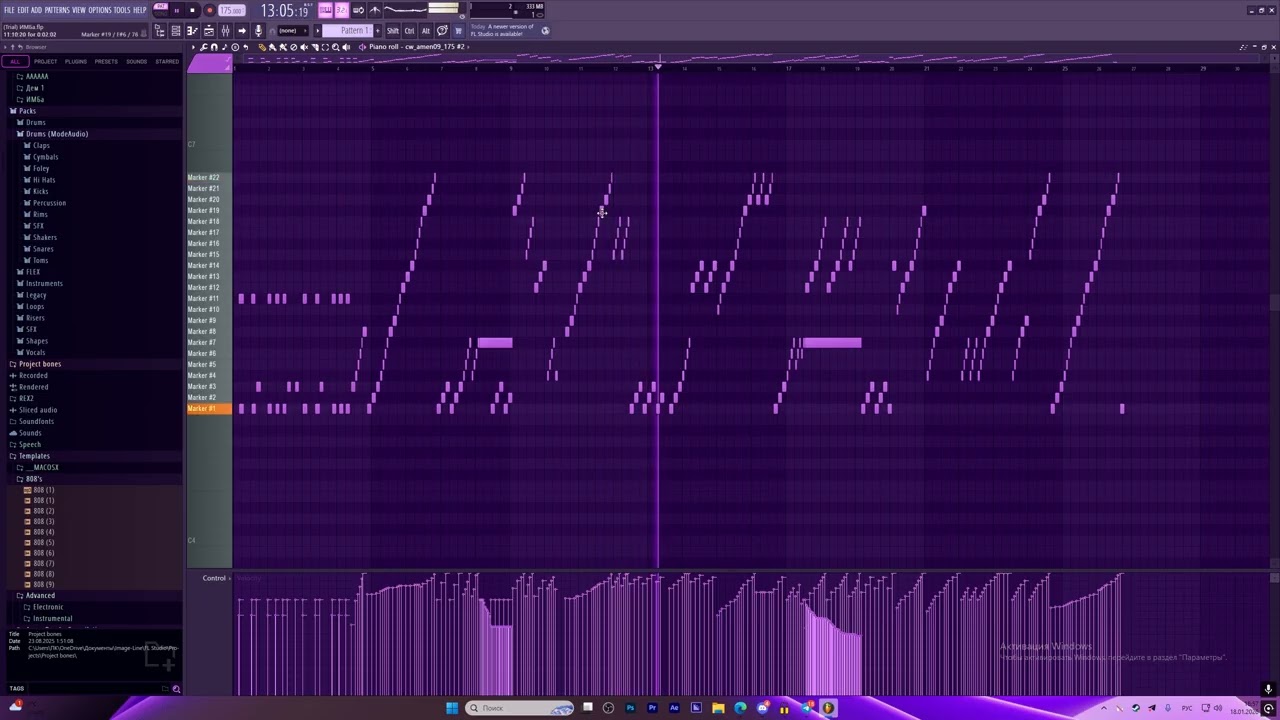The height and width of the screenshot is (720, 1280).
Task: Click the shopping cart icon
Action: pos(458,31)
